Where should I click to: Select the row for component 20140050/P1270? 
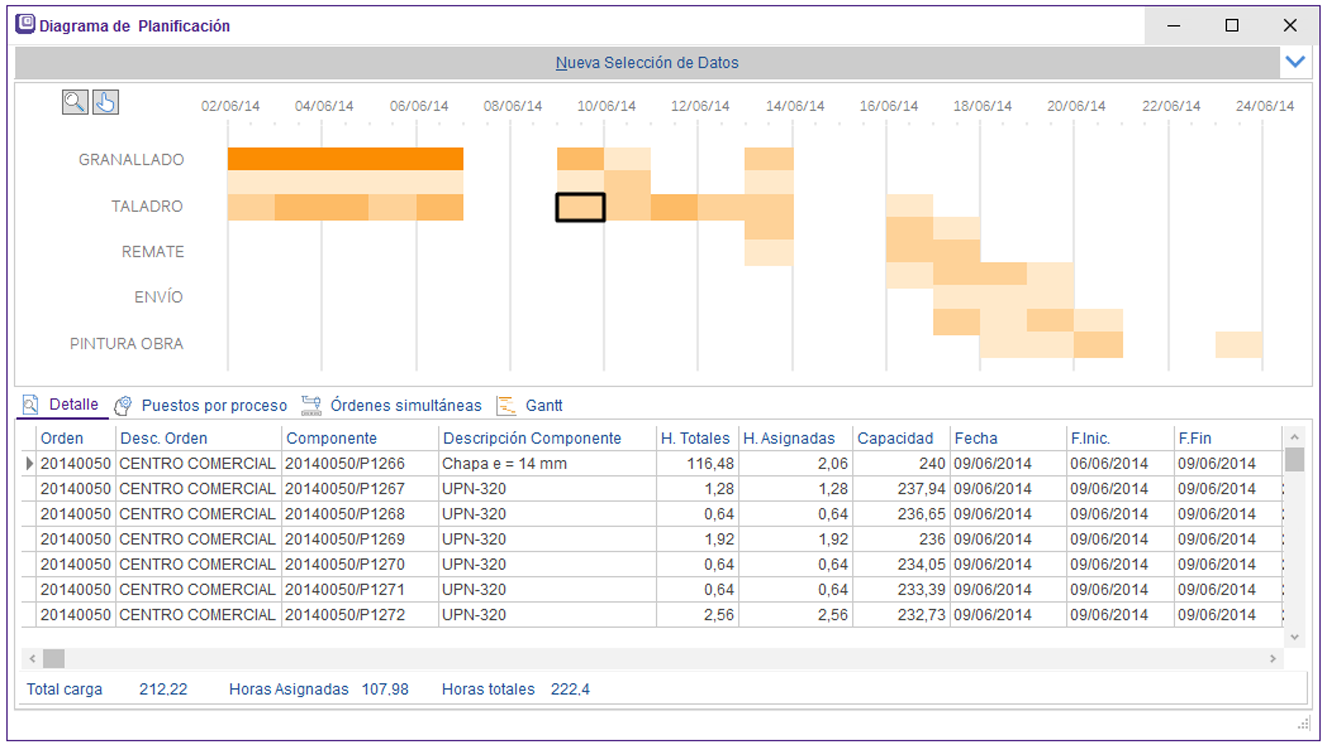pos(344,564)
